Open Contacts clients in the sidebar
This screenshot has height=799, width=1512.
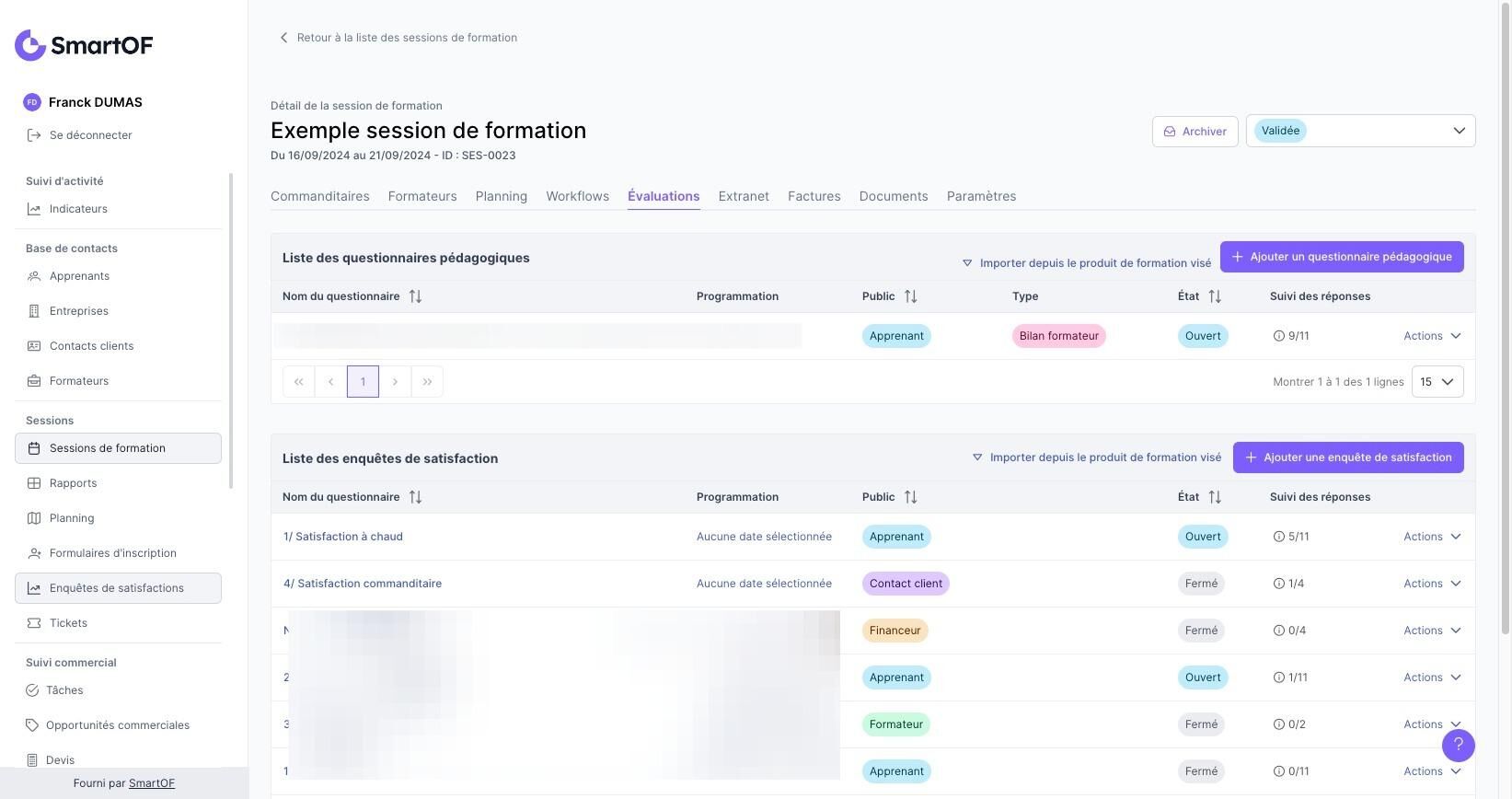click(x=118, y=346)
